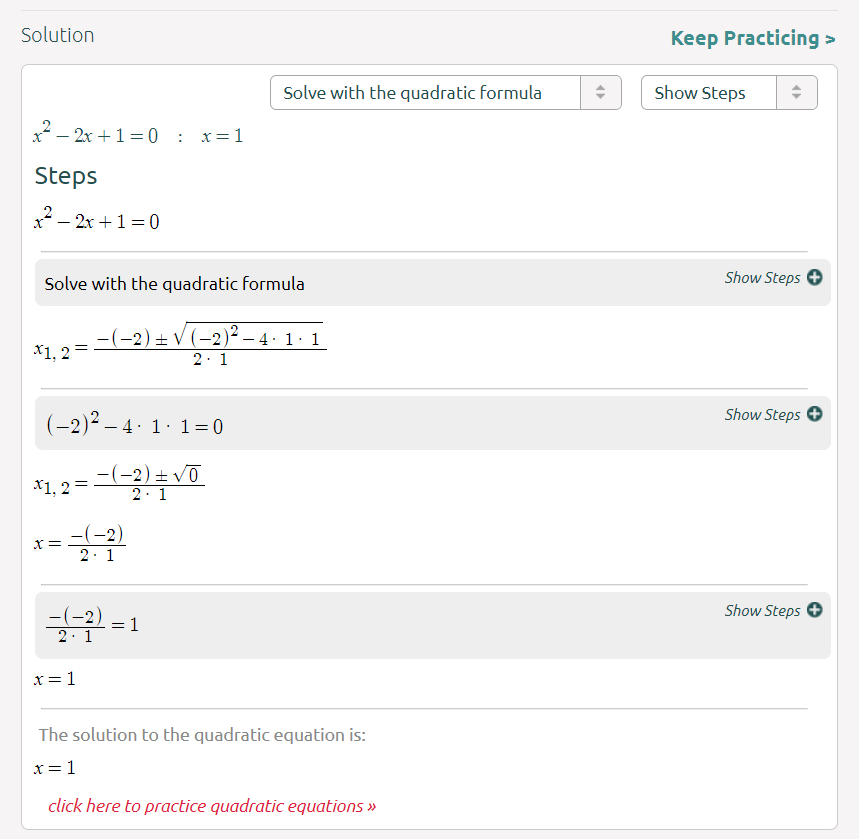The width and height of the screenshot is (859, 839).
Task: Click the arrows on the top Show Steps selector
Action: pyautogui.click(x=796, y=93)
